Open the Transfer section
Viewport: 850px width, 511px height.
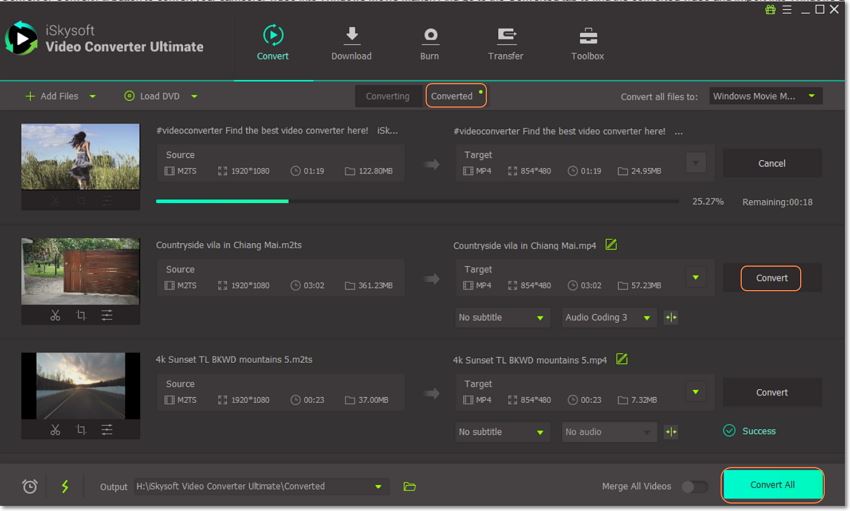click(505, 42)
